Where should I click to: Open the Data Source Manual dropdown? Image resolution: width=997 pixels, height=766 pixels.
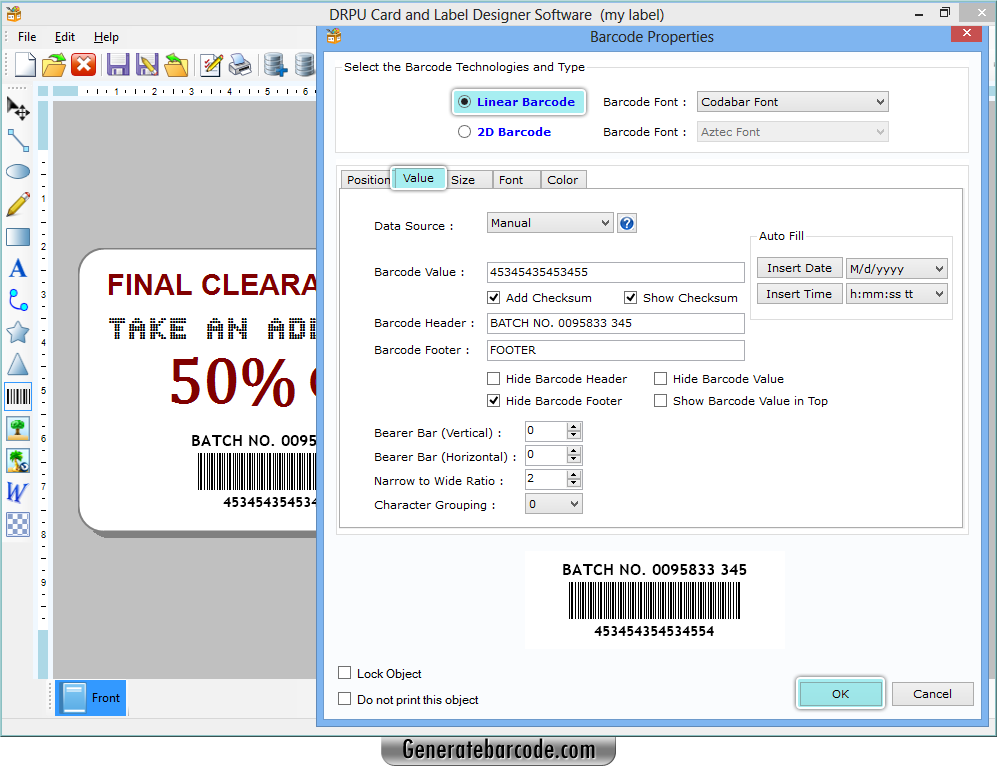pos(550,223)
